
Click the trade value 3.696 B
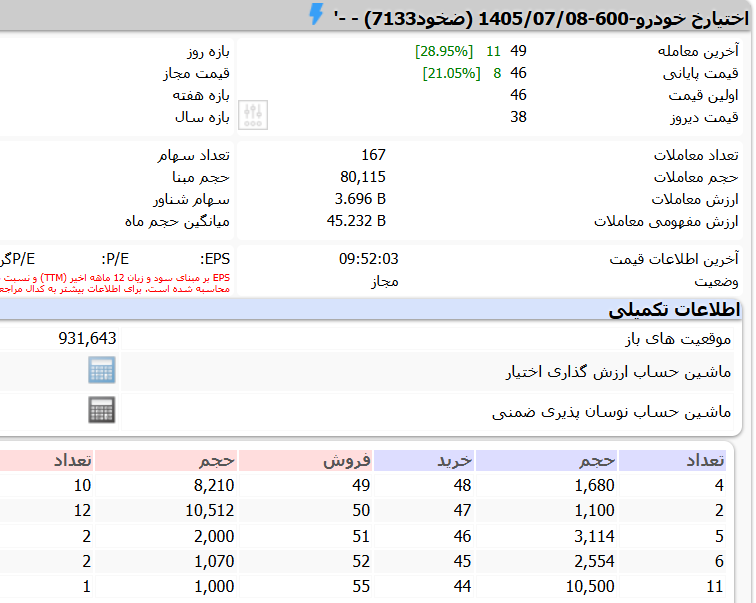(360, 199)
